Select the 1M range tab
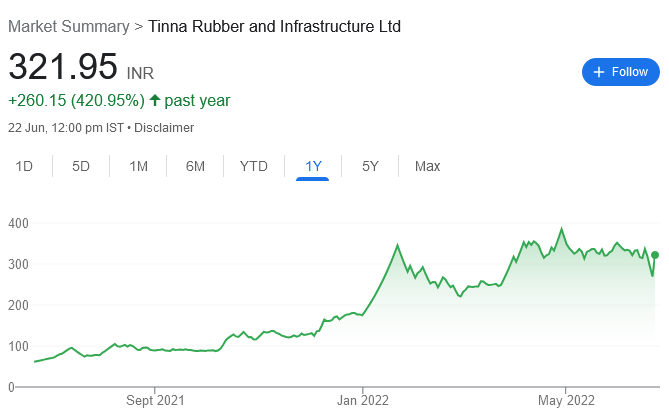The height and width of the screenshot is (414, 669). [x=139, y=166]
